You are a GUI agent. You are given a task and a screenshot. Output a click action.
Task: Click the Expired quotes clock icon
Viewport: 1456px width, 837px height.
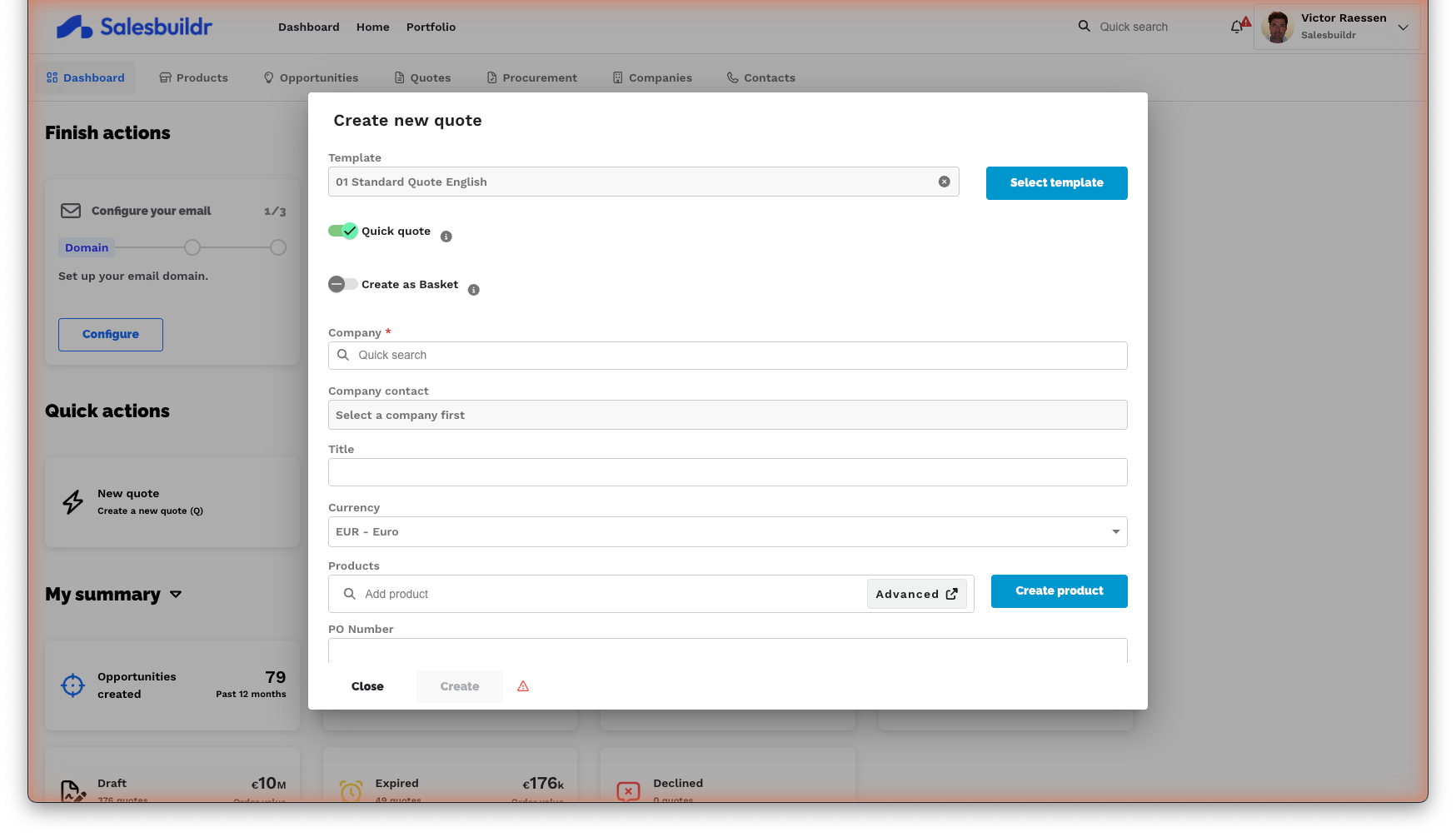click(352, 791)
